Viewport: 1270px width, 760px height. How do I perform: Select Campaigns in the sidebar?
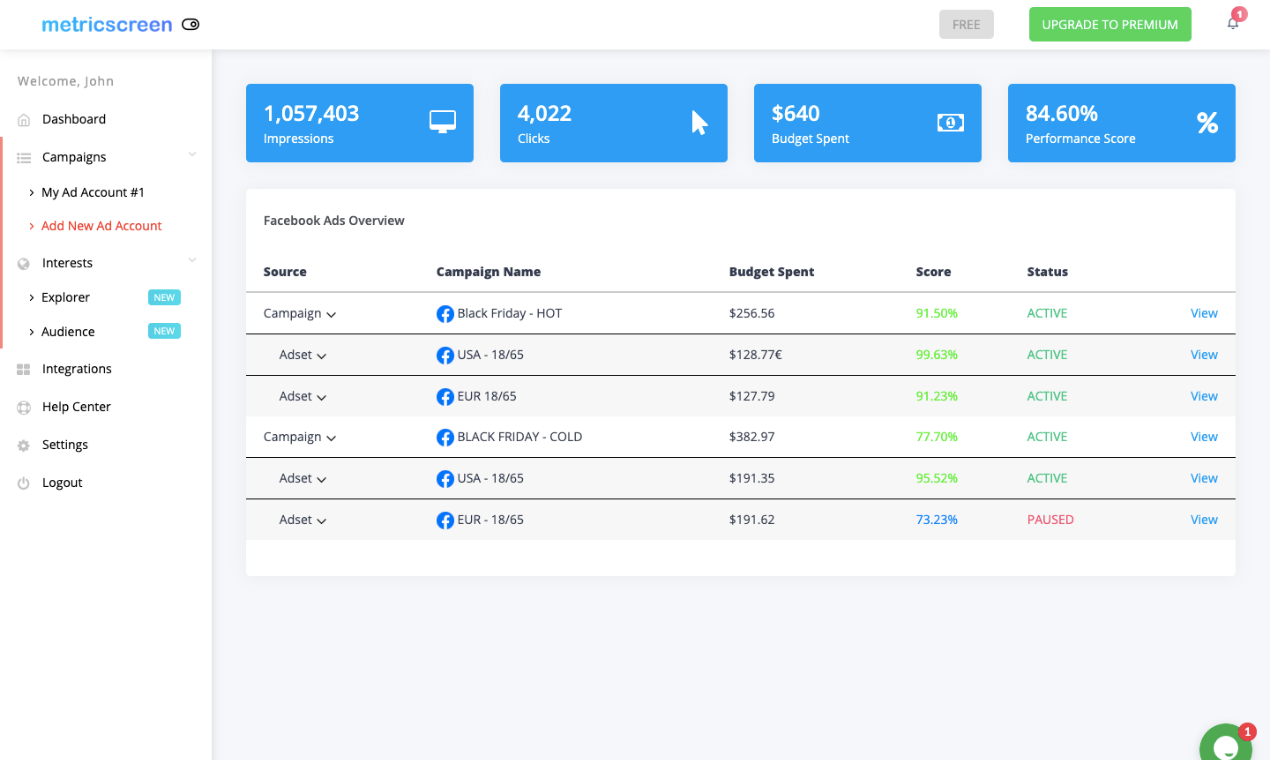click(x=74, y=157)
